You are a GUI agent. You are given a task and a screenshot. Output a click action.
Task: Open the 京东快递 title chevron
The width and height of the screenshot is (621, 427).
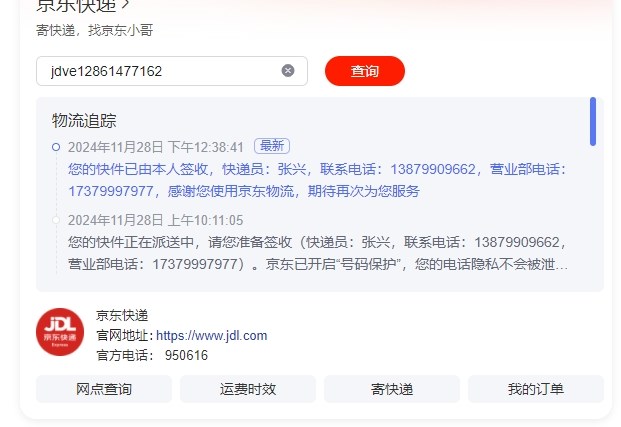tap(126, 4)
